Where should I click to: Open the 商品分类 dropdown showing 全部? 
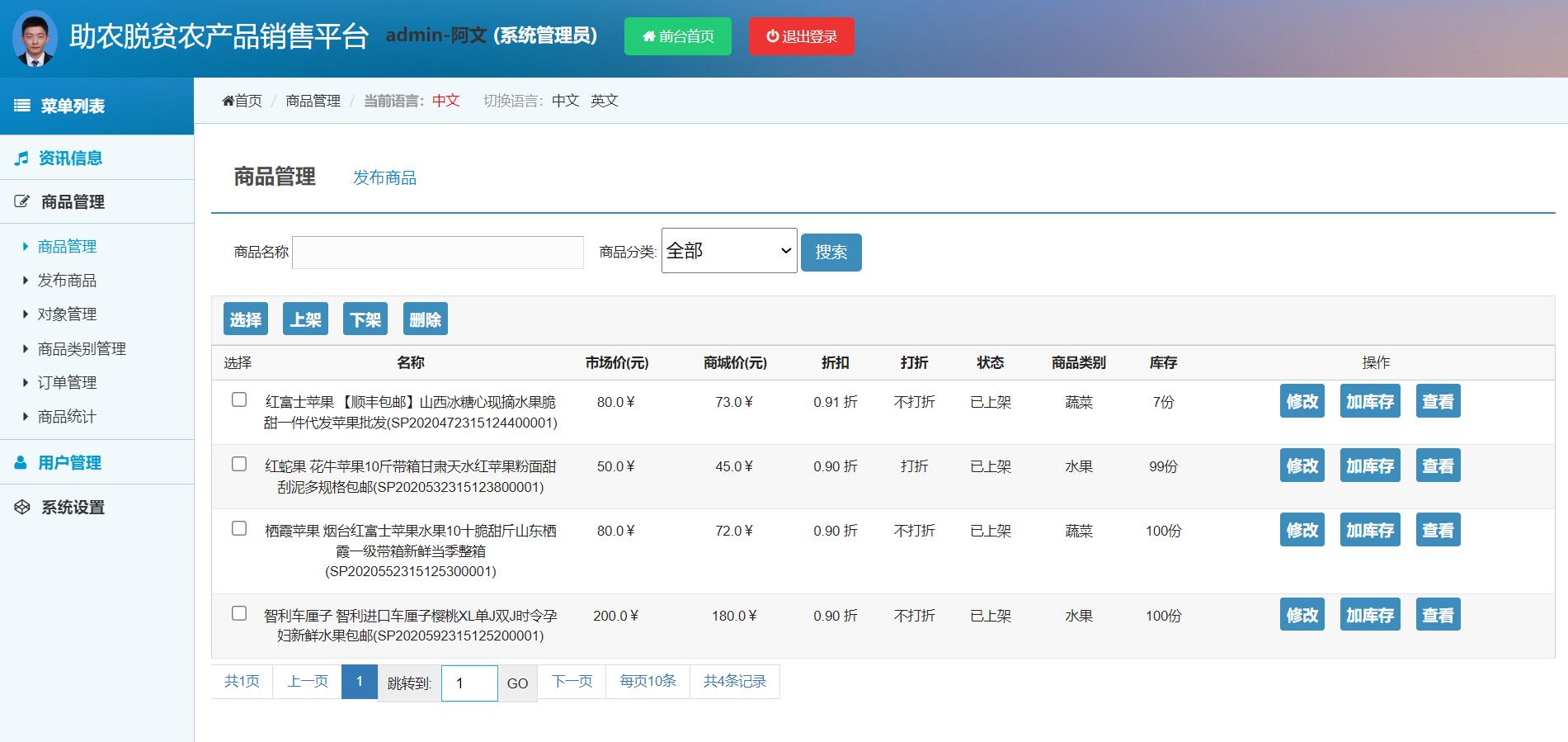[729, 251]
